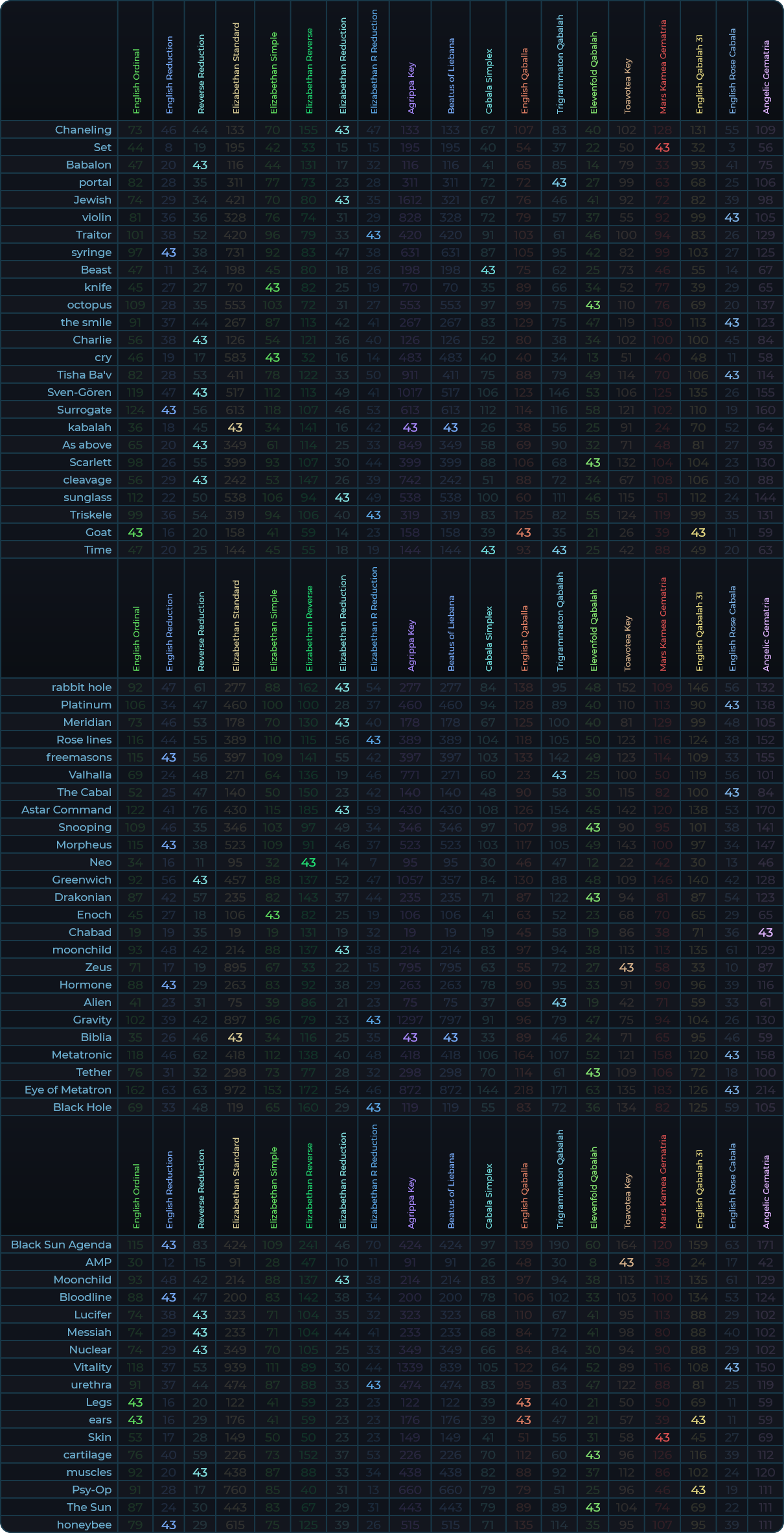Select the 'Babalon' row label
The height and width of the screenshot is (1533, 784).
pos(89,165)
